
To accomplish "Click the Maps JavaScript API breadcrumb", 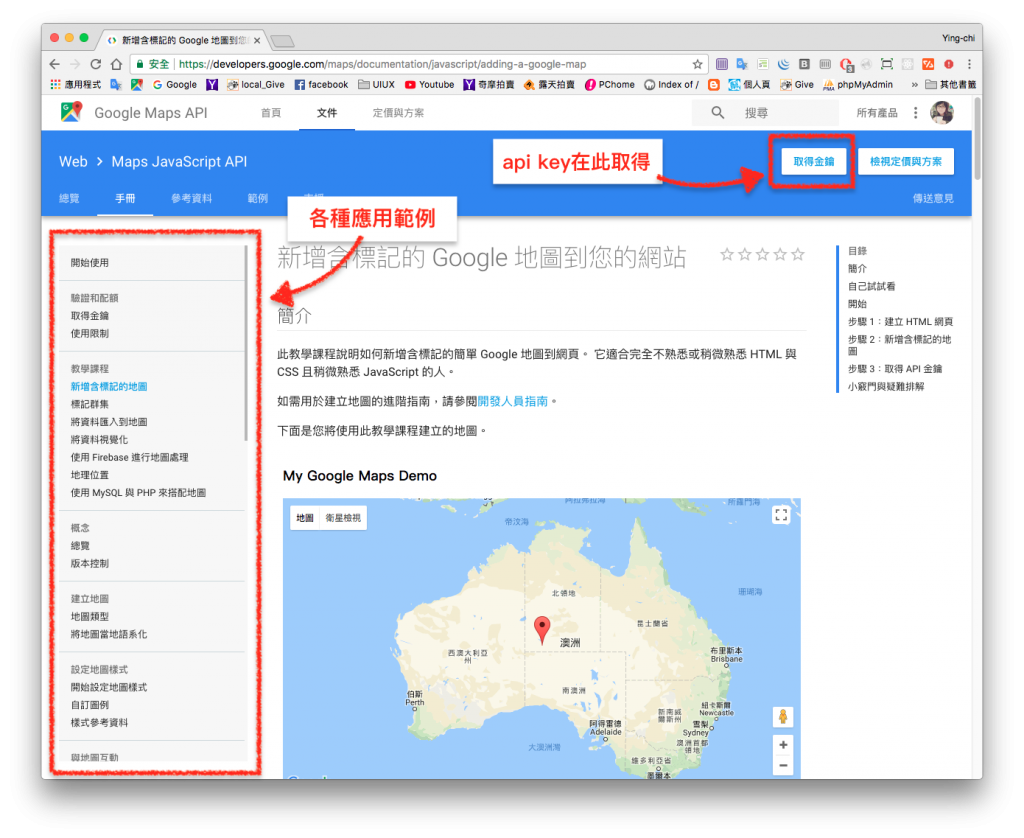I will [180, 161].
